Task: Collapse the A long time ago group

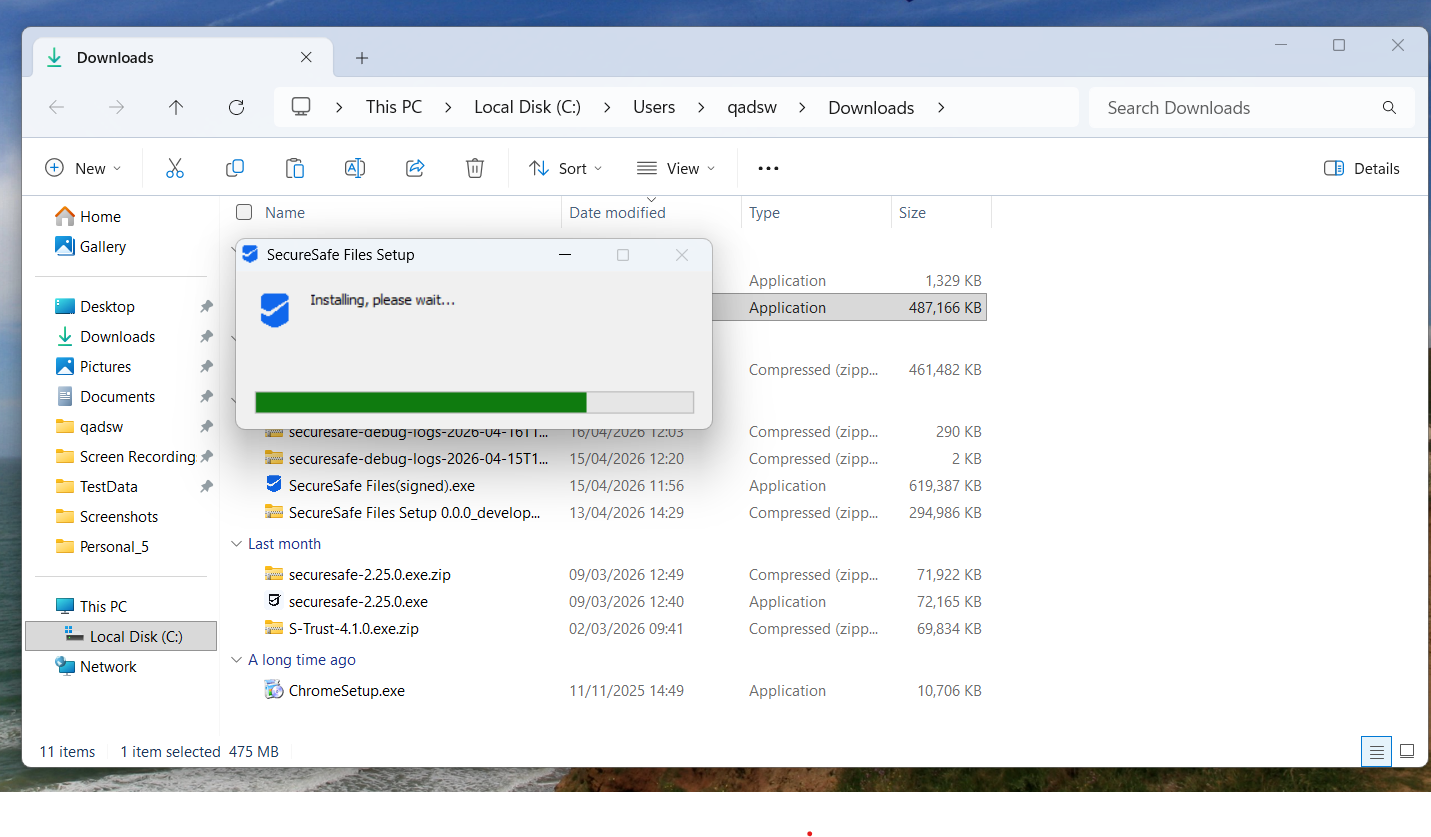Action: point(237,660)
